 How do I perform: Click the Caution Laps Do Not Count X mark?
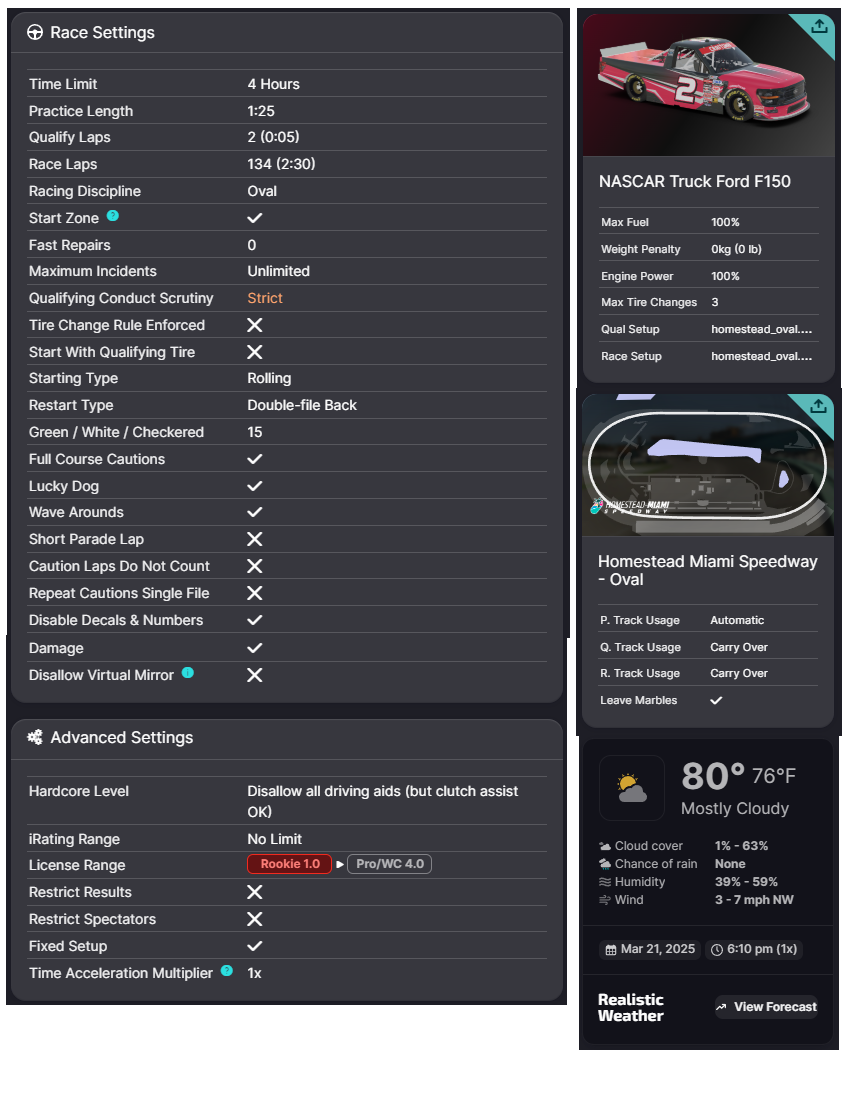point(255,566)
